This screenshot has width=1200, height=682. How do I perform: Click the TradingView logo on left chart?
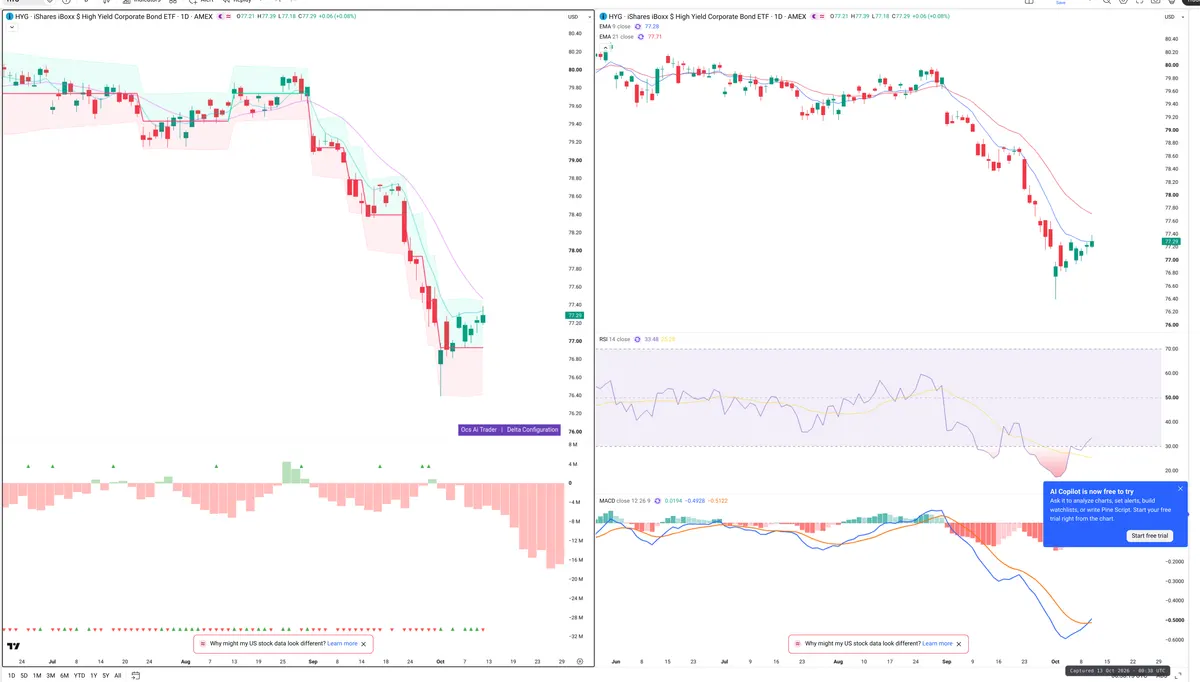tap(14, 646)
